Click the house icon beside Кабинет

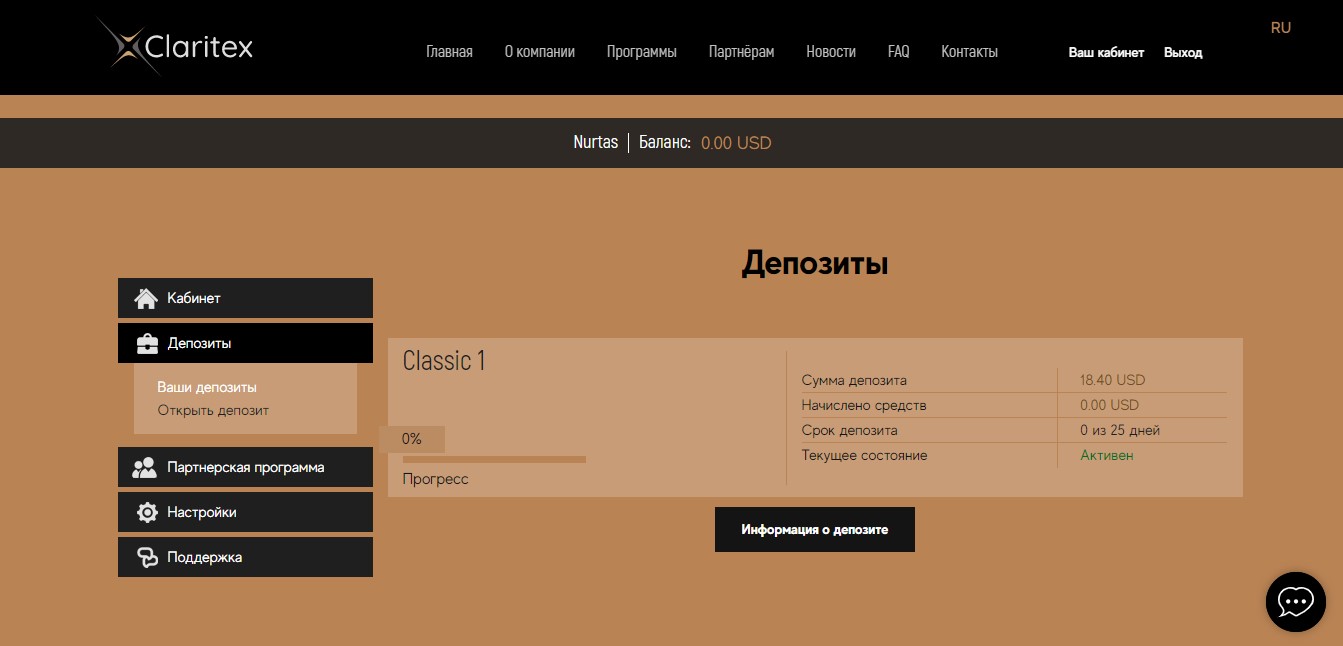[x=146, y=298]
